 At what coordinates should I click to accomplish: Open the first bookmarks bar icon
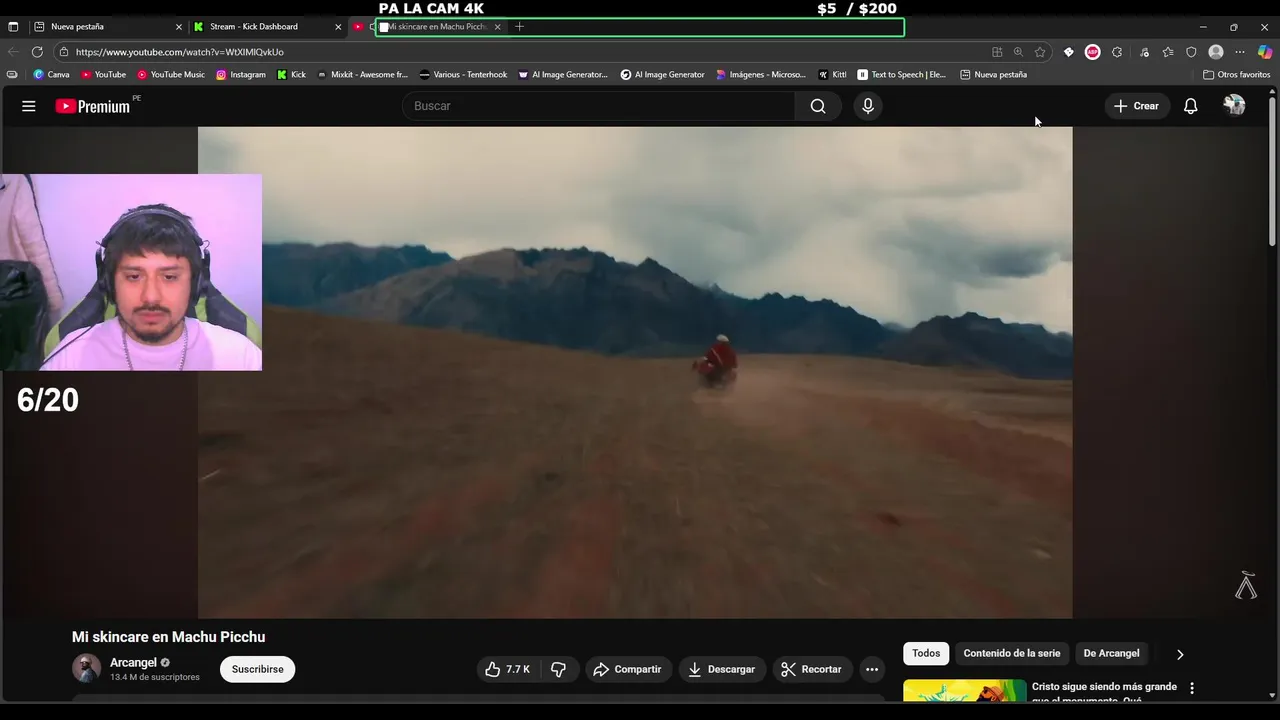(x=12, y=75)
